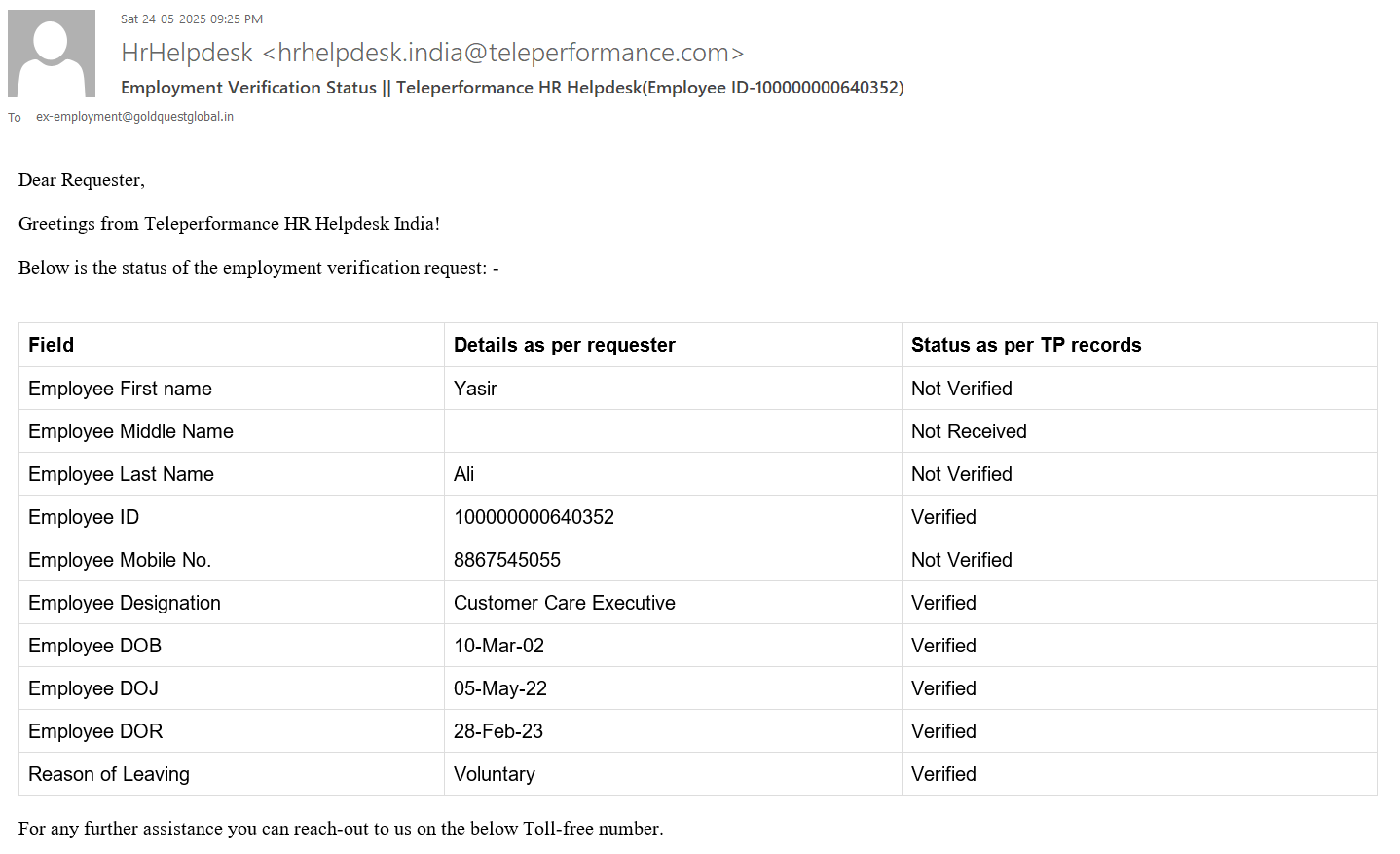1400x854 pixels.
Task: Click the DOR value 28-Feb-23
Action: point(498,731)
